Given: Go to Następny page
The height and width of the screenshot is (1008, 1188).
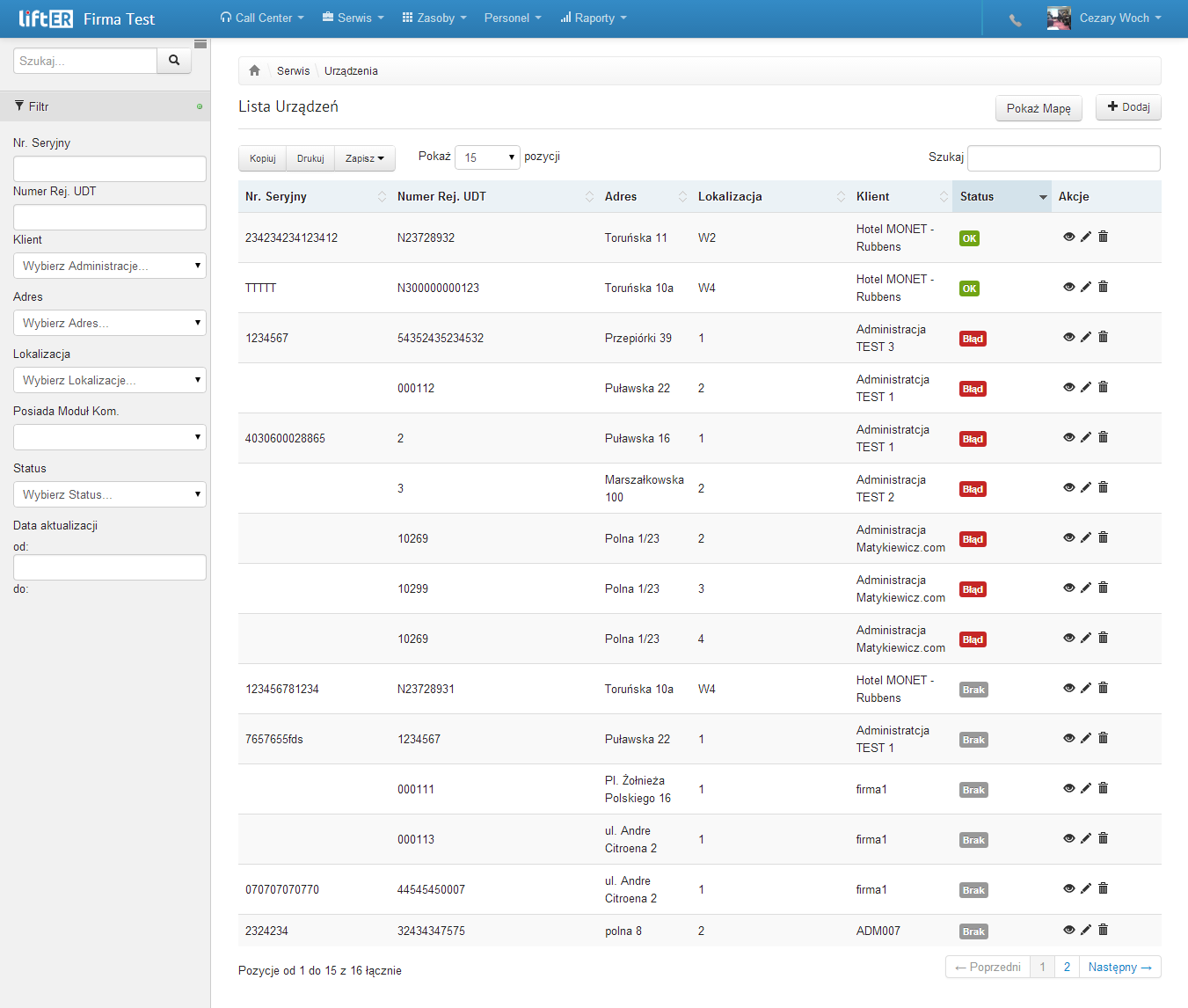Looking at the screenshot, I should [1119, 967].
